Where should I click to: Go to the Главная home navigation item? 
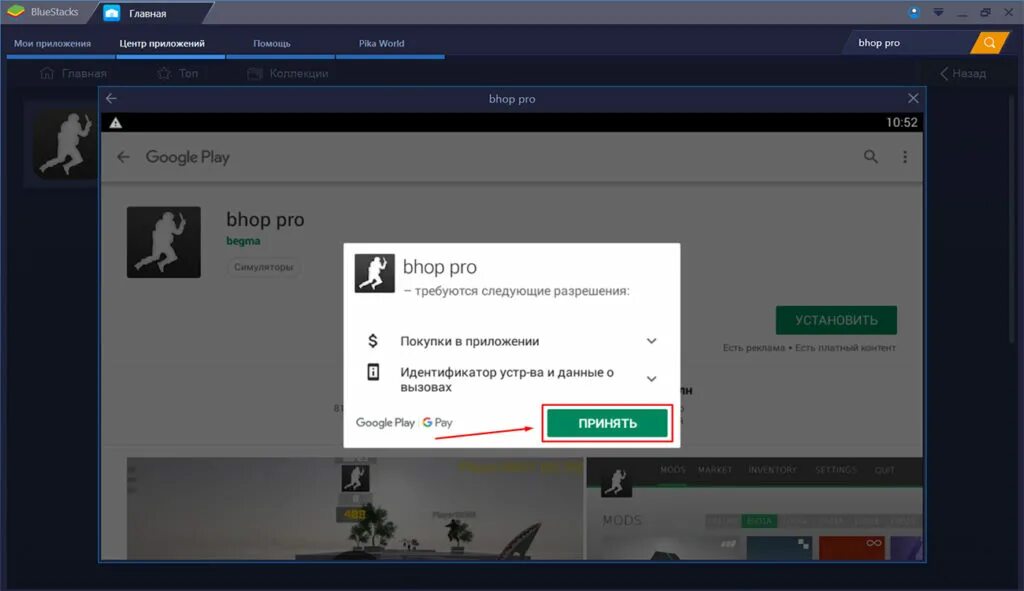click(x=73, y=73)
